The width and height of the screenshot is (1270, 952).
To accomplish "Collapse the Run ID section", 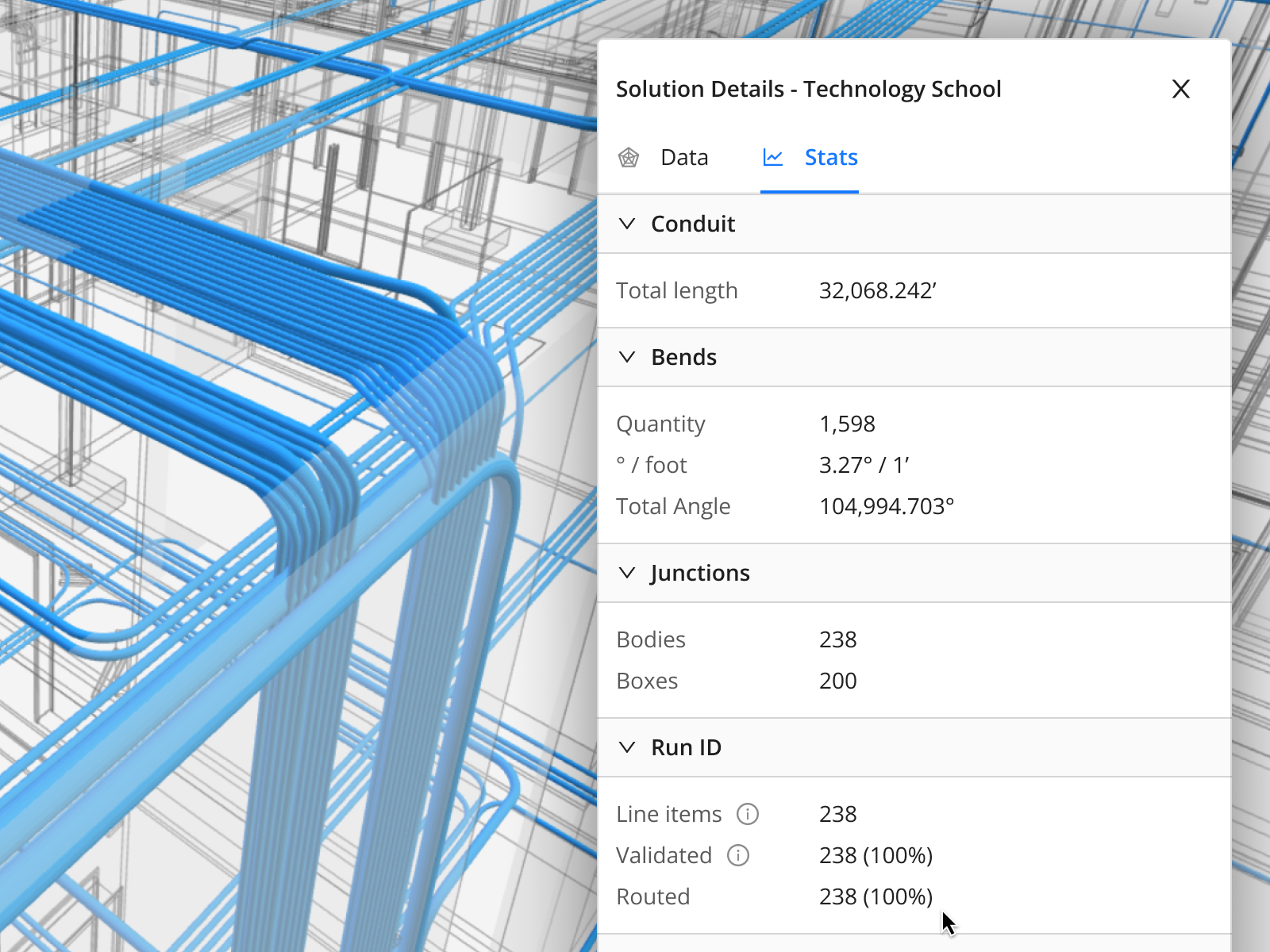I will [x=628, y=747].
